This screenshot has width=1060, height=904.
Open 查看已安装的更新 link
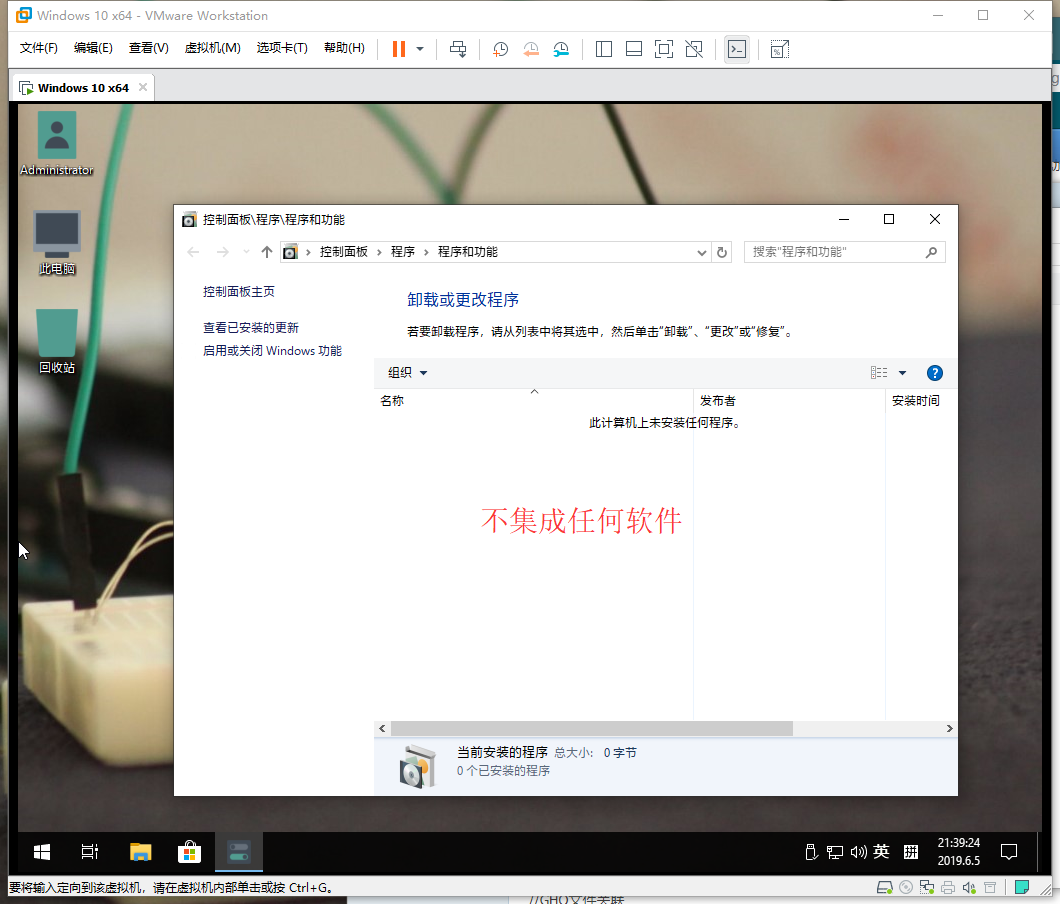(x=251, y=328)
